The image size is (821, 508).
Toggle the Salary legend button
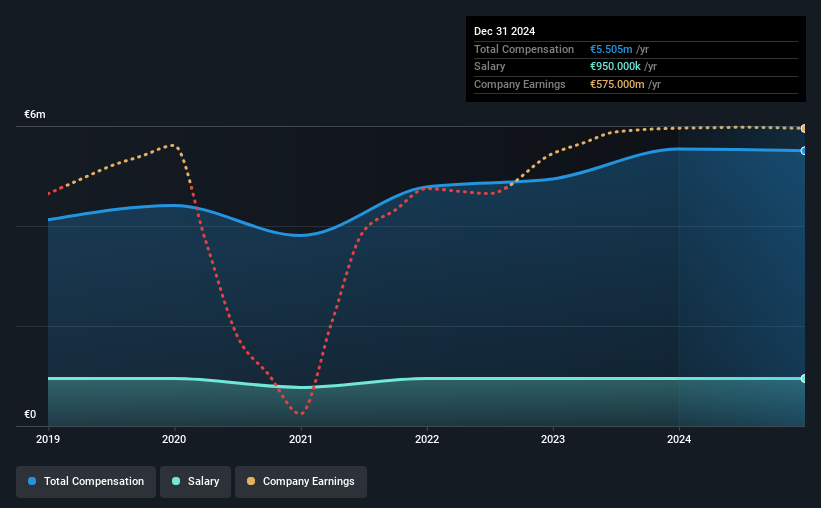195,482
